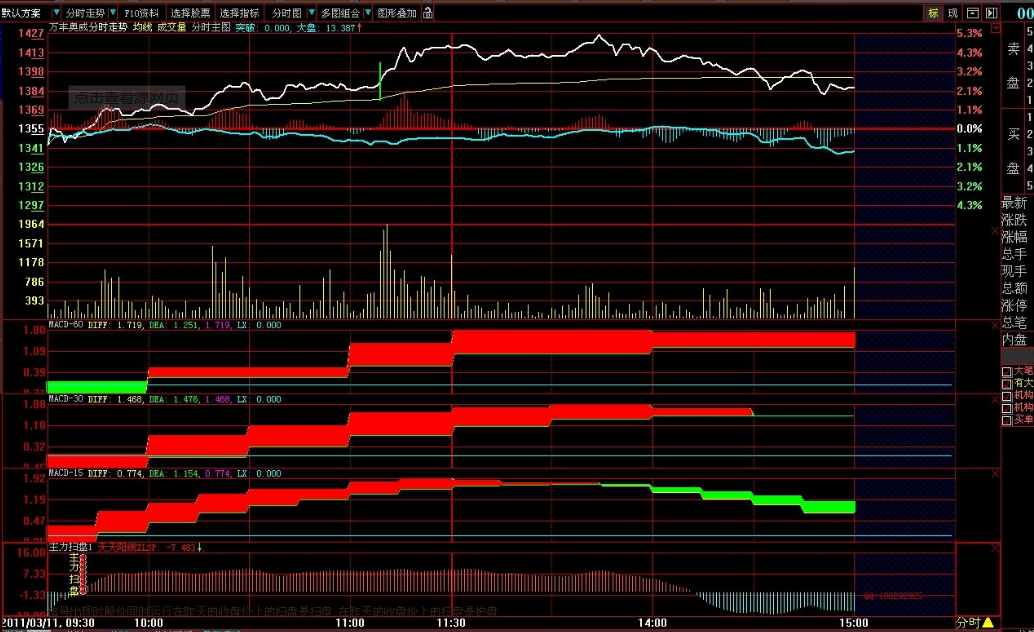
Task: Open the 多图组合 dropdown arrow
Action: [x=365, y=13]
